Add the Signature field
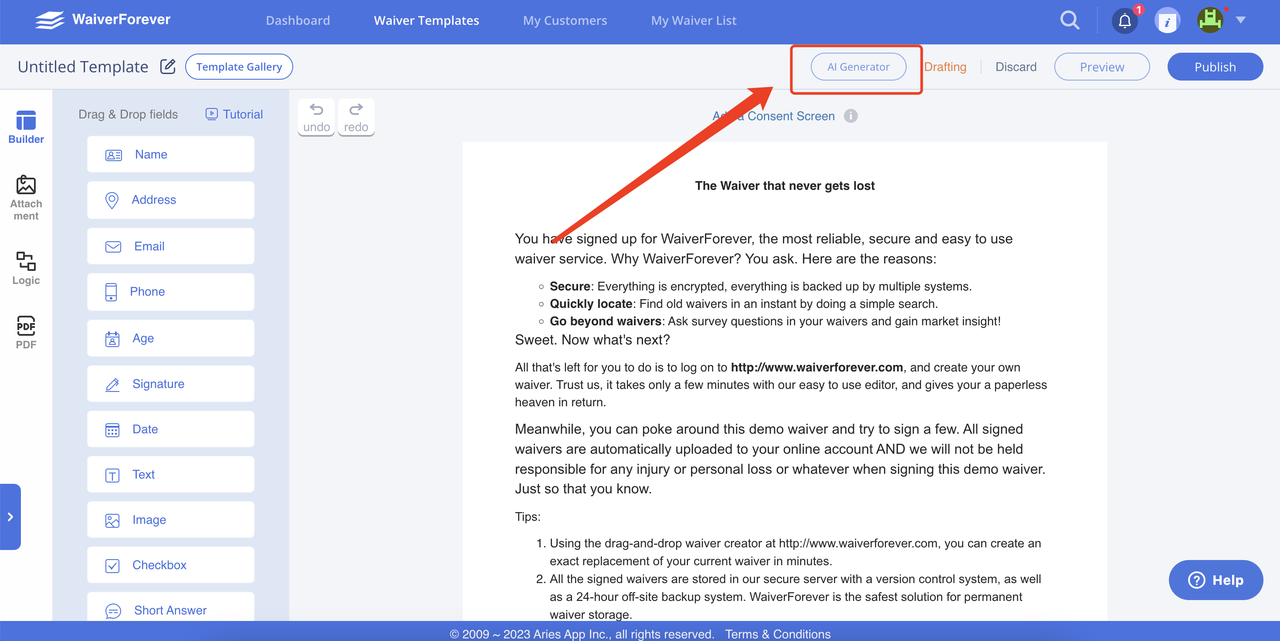This screenshot has width=1280, height=641. coord(170,384)
